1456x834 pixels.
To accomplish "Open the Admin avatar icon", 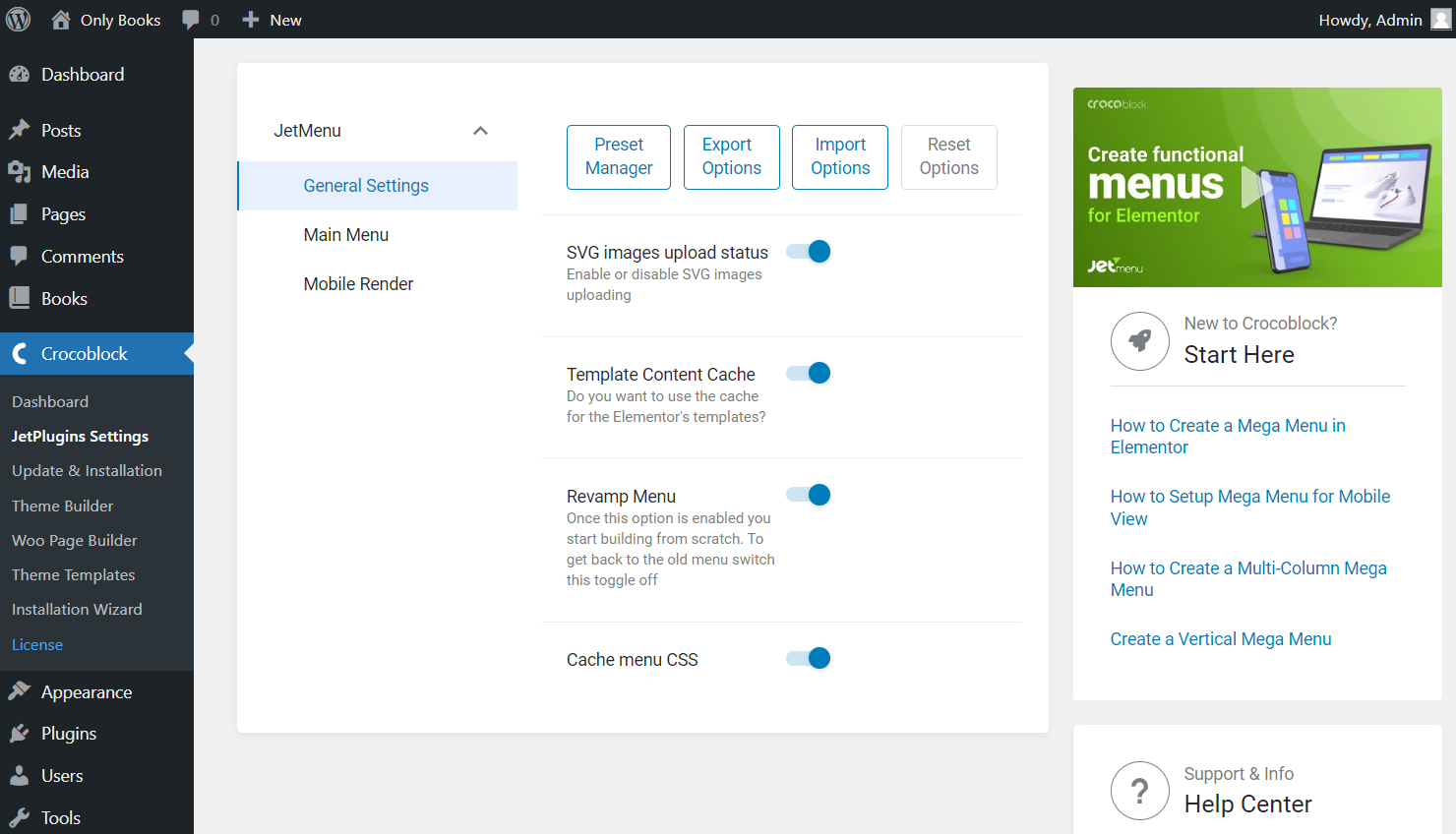I will point(1440,20).
